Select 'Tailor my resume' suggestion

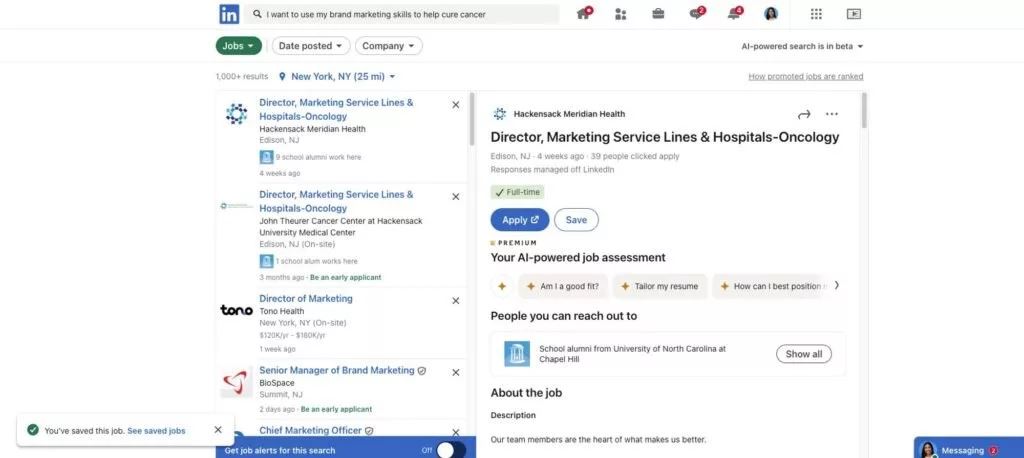[x=660, y=286]
